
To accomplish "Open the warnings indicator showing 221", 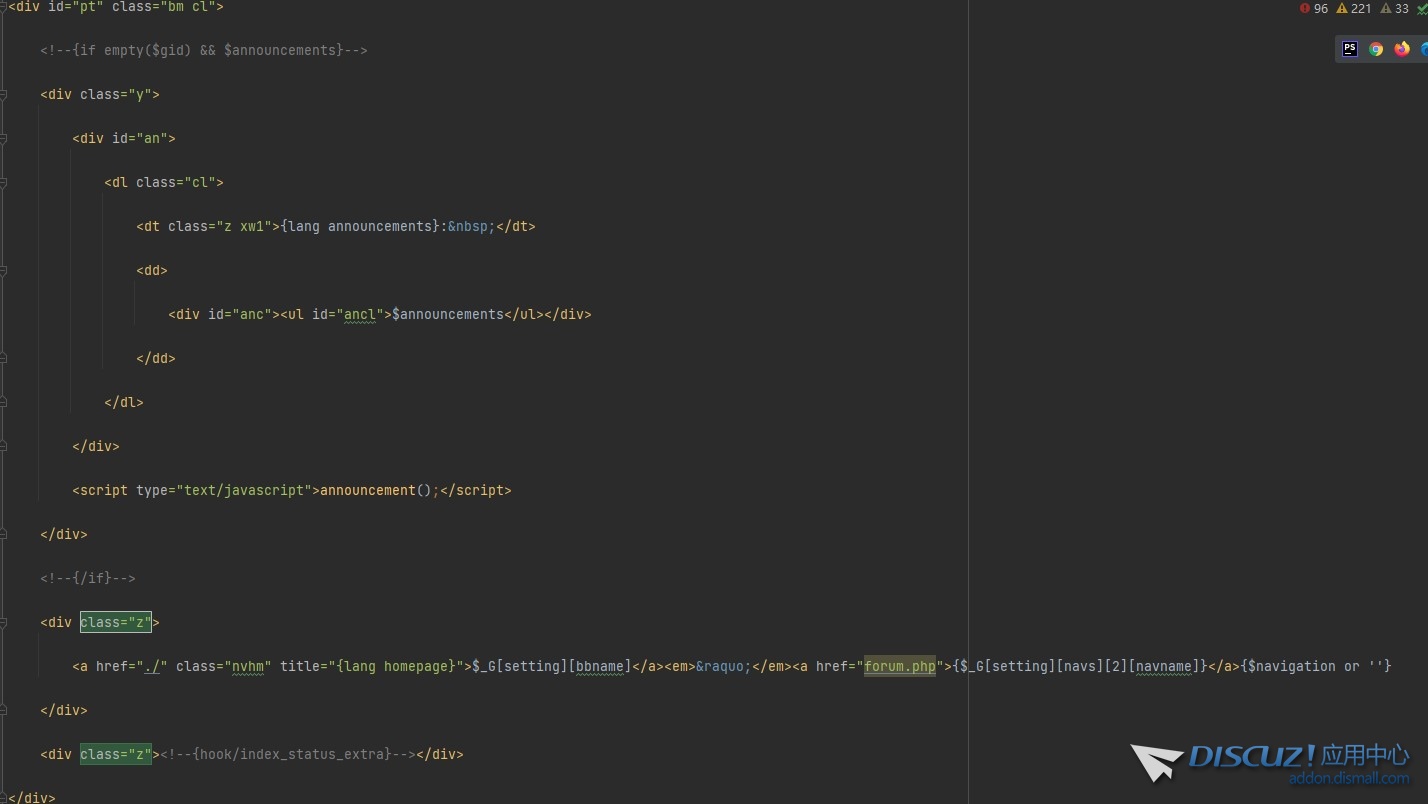I will (x=1354, y=8).
